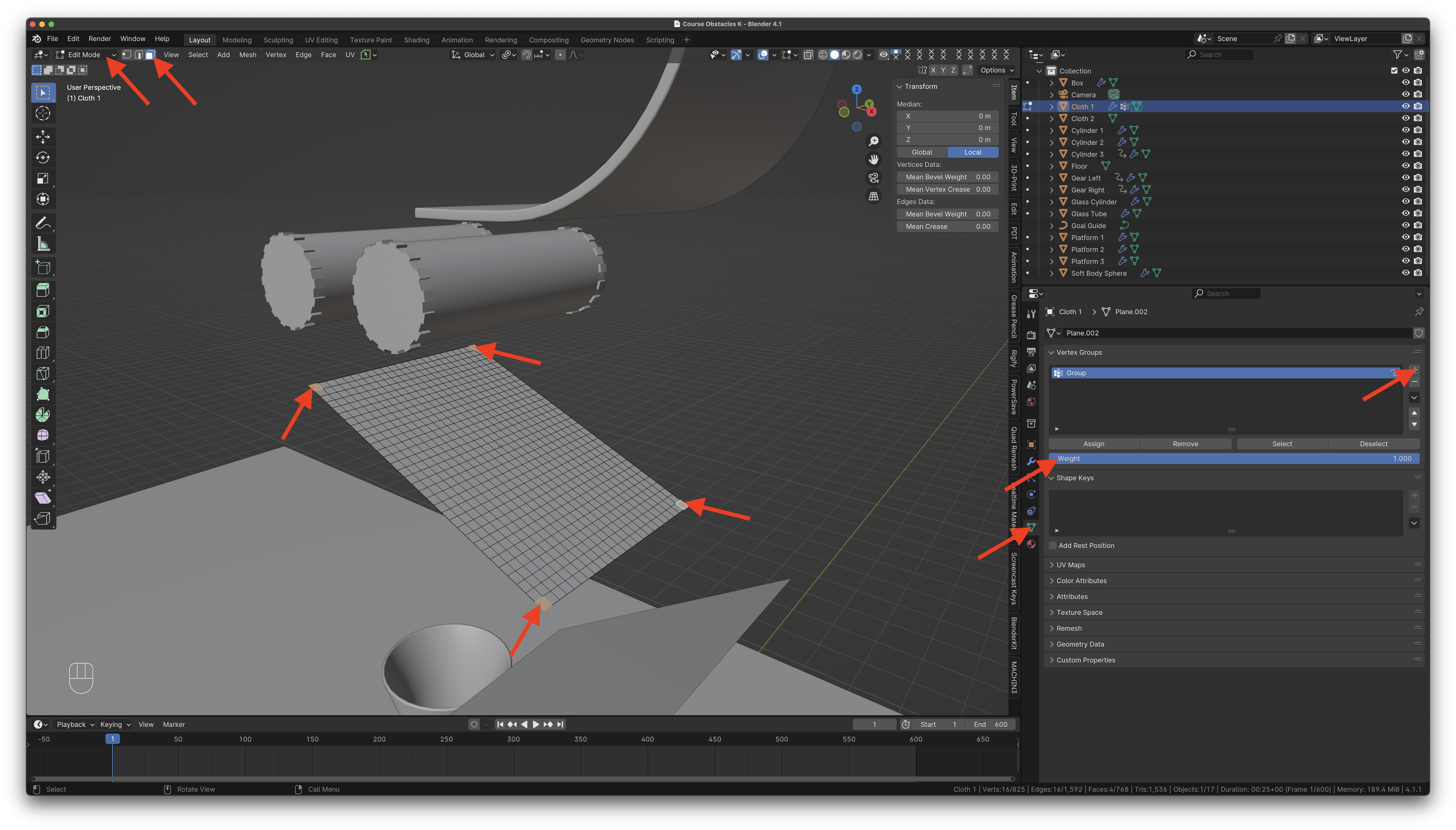
Task: Open the Options dropdown
Action: (x=997, y=70)
